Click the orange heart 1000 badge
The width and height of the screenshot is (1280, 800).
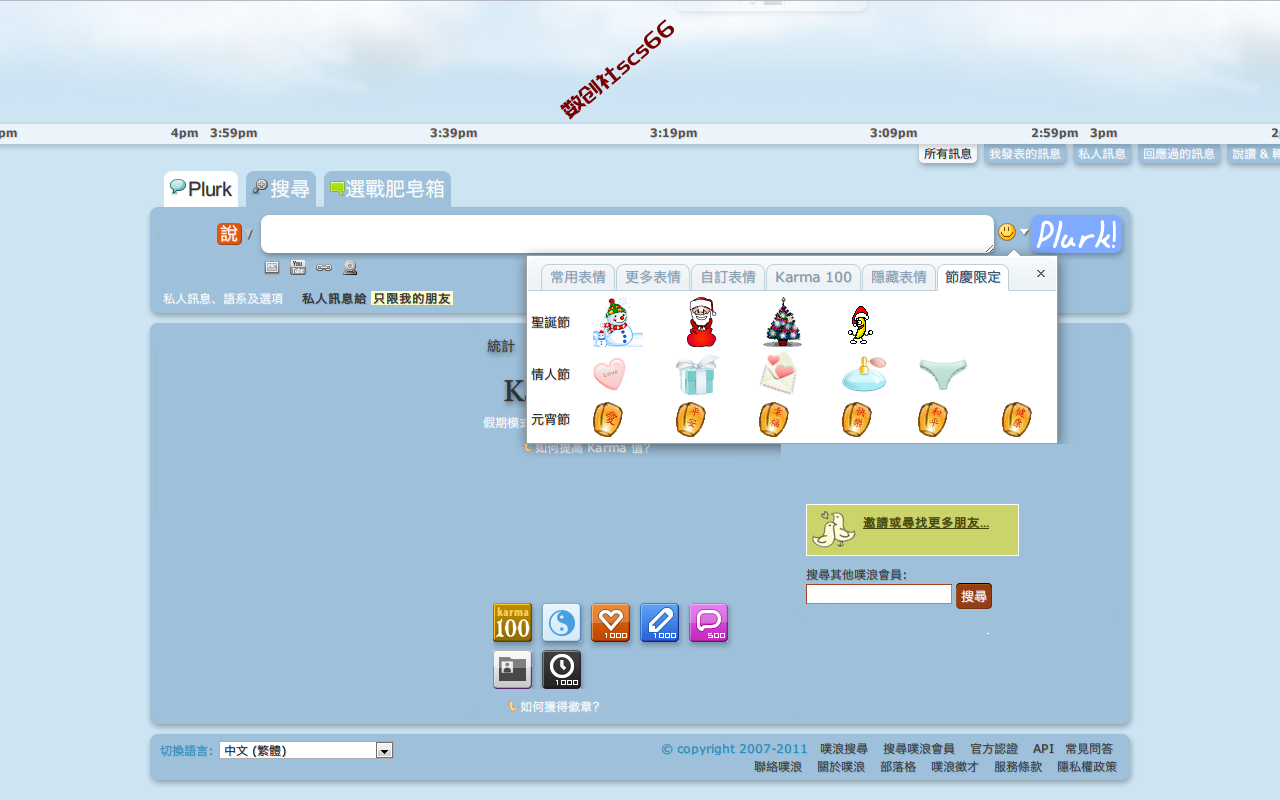pyautogui.click(x=611, y=623)
